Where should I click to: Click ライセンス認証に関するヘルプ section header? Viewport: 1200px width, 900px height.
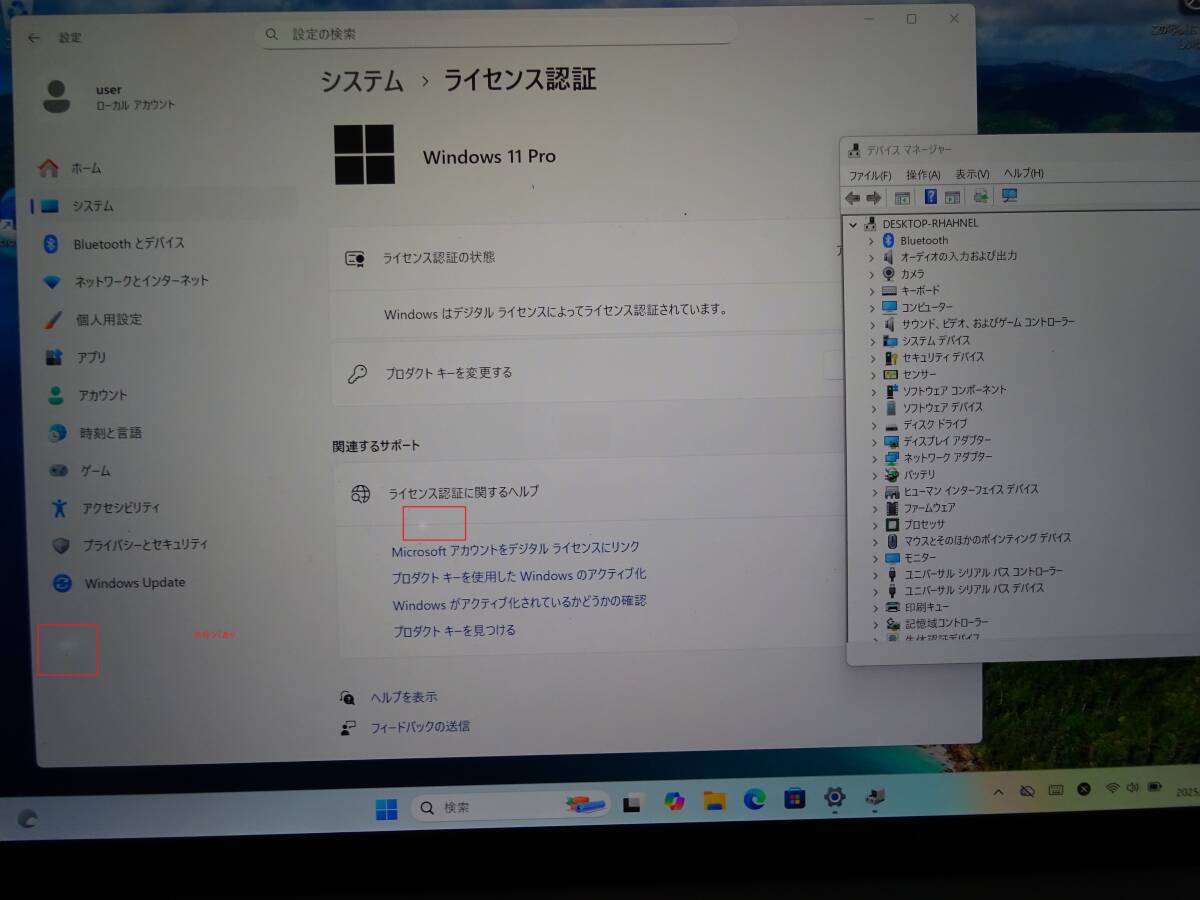coord(592,492)
